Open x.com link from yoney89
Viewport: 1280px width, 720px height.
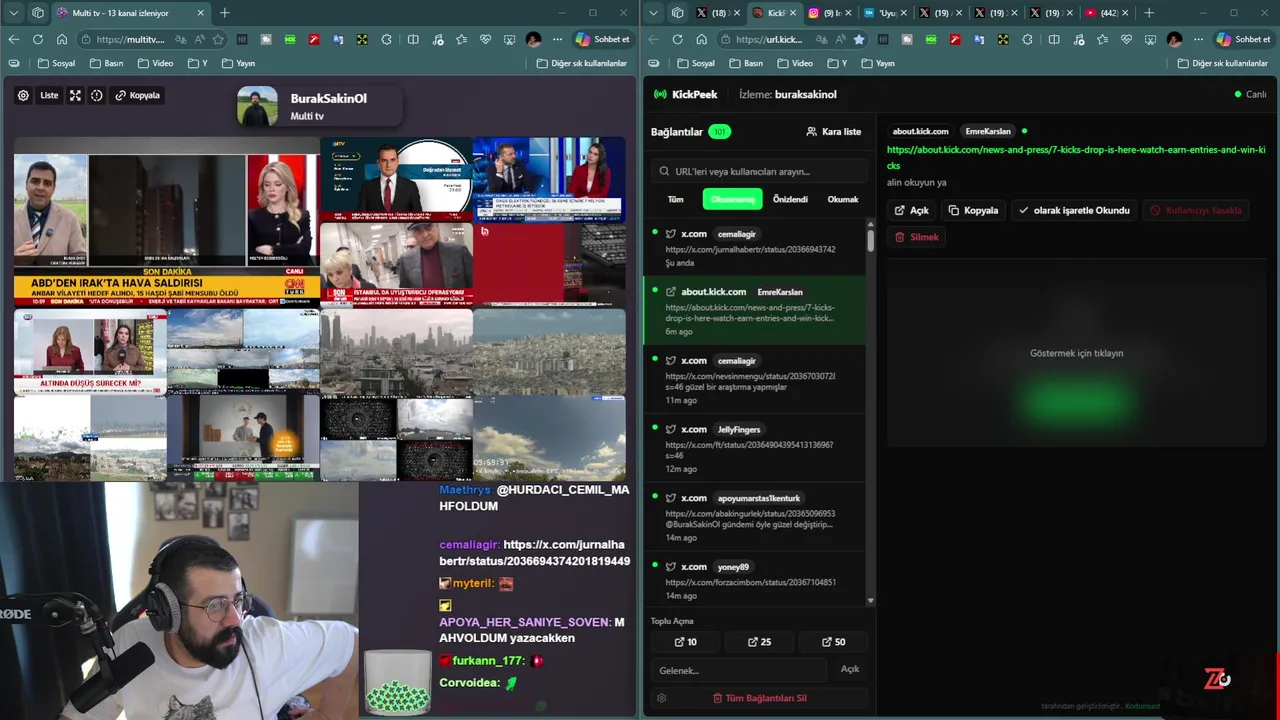(755, 580)
